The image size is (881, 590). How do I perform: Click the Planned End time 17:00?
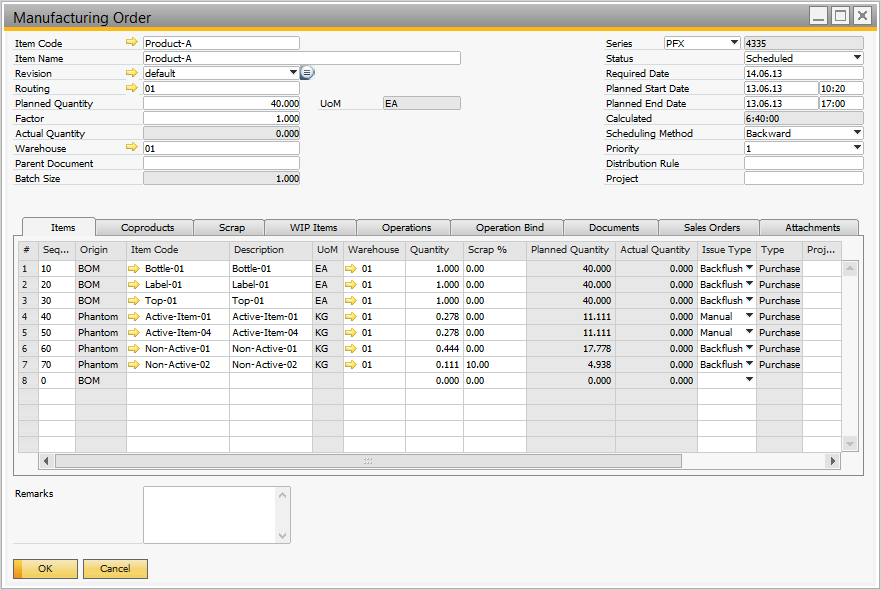(841, 103)
